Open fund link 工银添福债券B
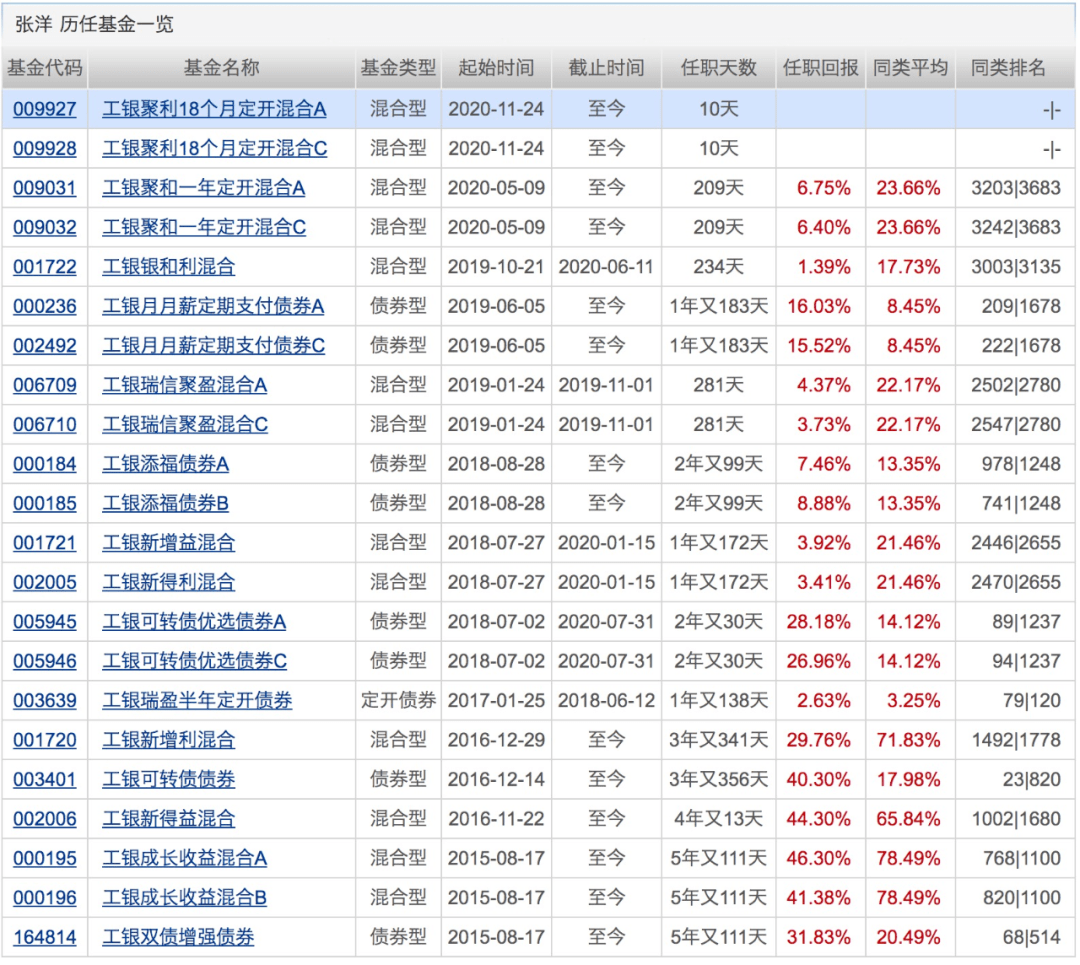Screen dimensions: 1080x965 166,504
